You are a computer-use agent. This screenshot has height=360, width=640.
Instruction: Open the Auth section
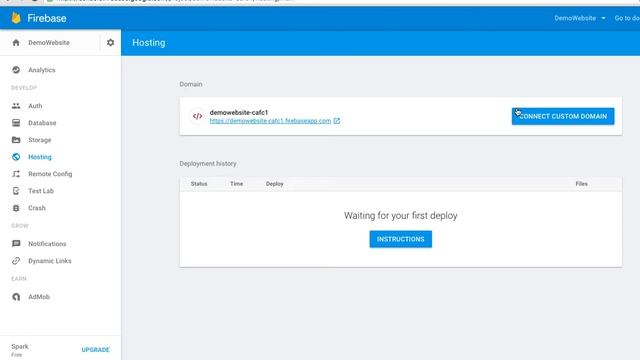[35, 106]
